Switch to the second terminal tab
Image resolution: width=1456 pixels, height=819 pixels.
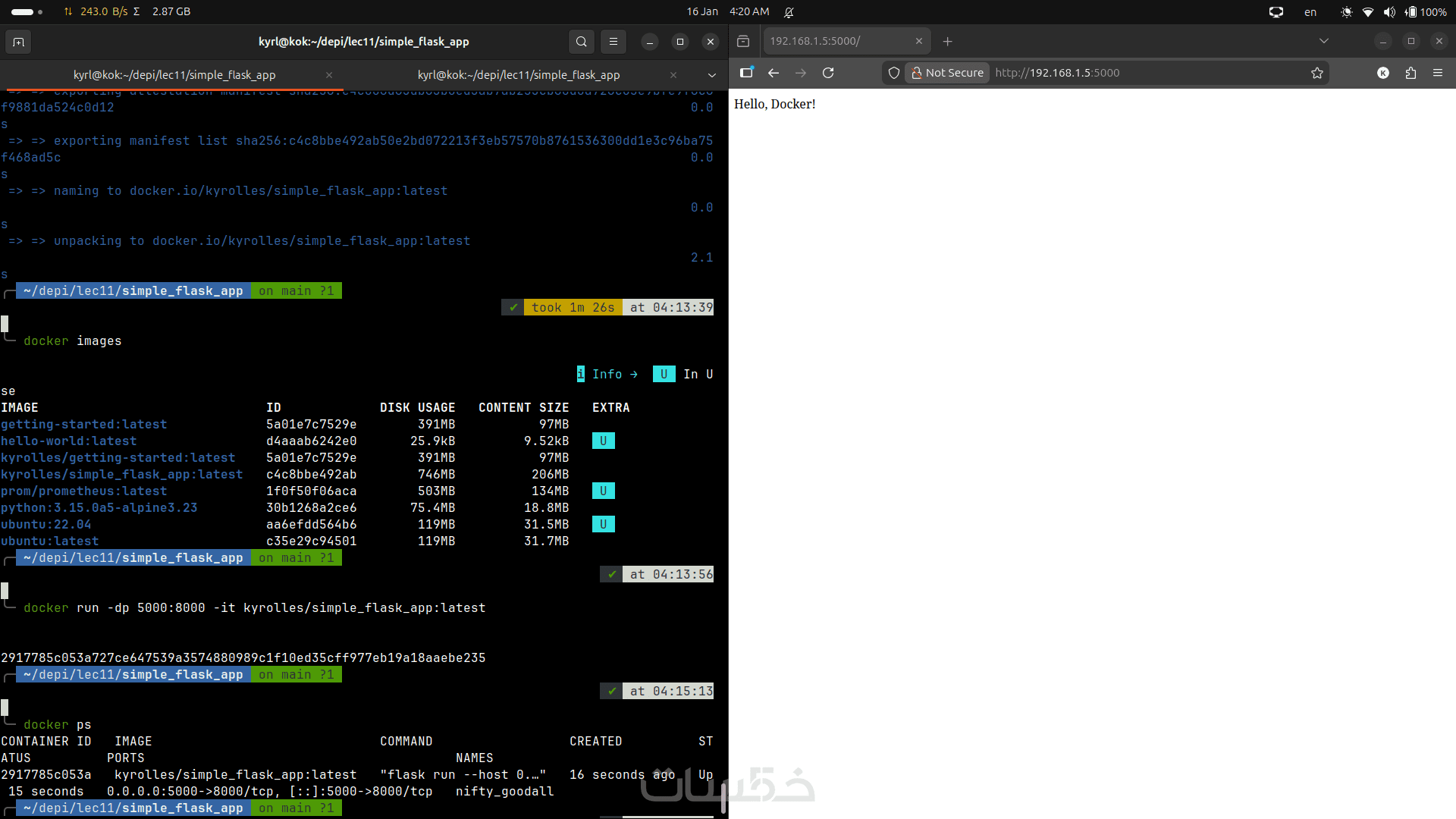tap(519, 75)
